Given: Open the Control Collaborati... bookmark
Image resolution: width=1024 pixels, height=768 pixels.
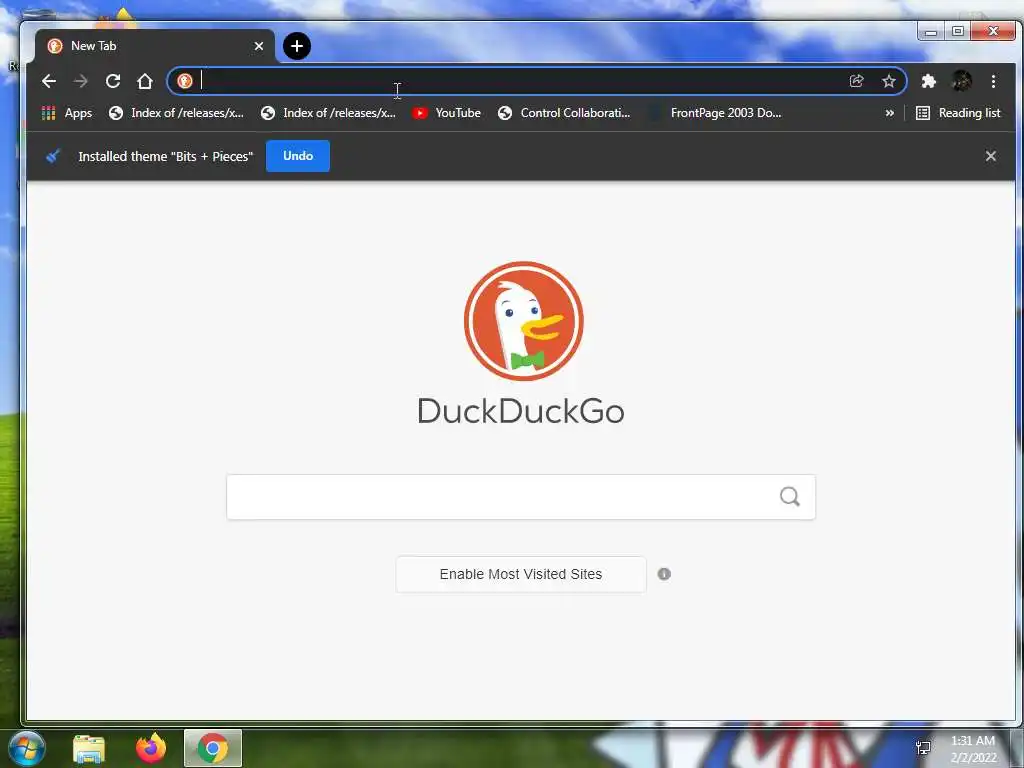Looking at the screenshot, I should tap(564, 113).
